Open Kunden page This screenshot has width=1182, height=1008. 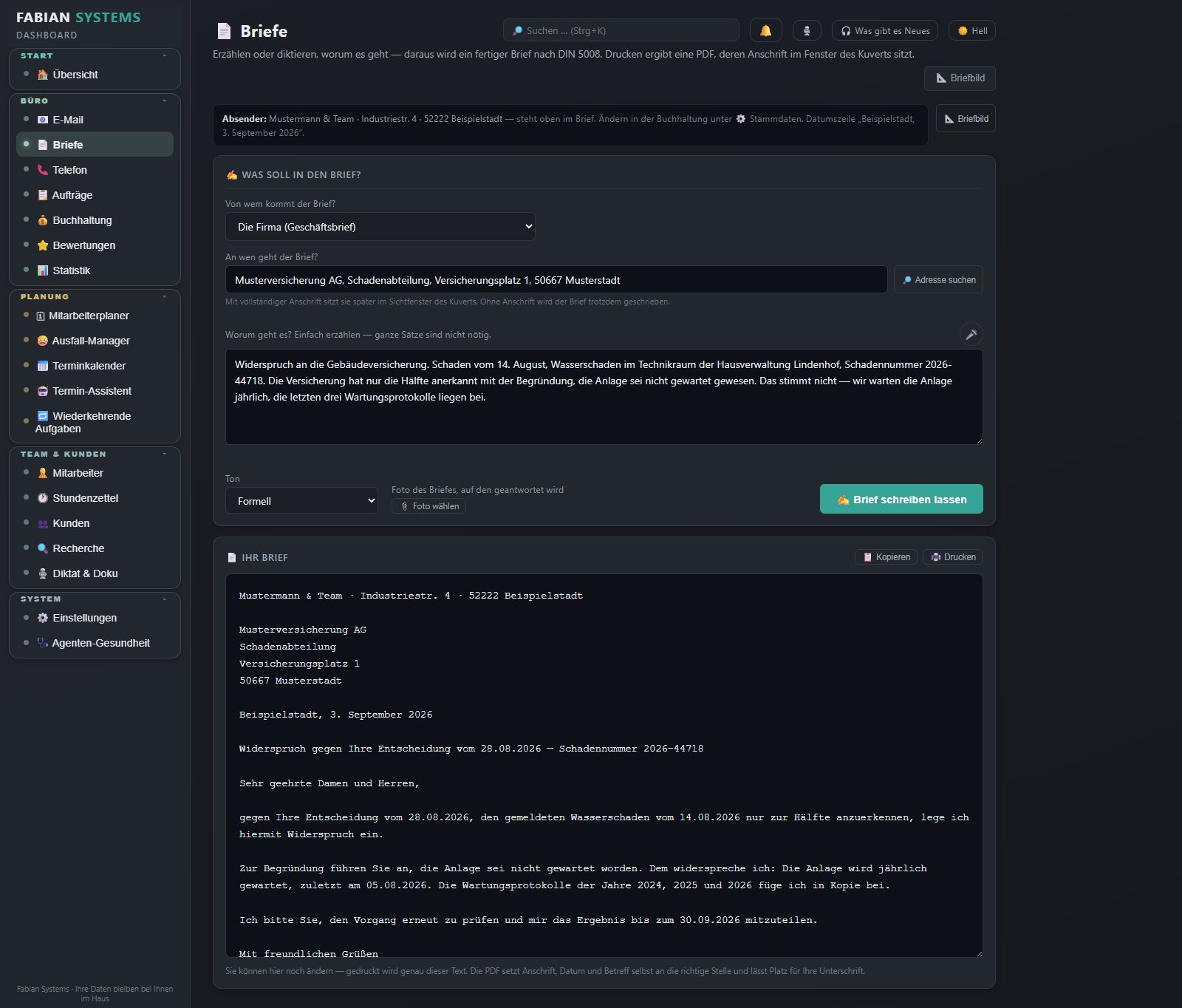coord(95,523)
